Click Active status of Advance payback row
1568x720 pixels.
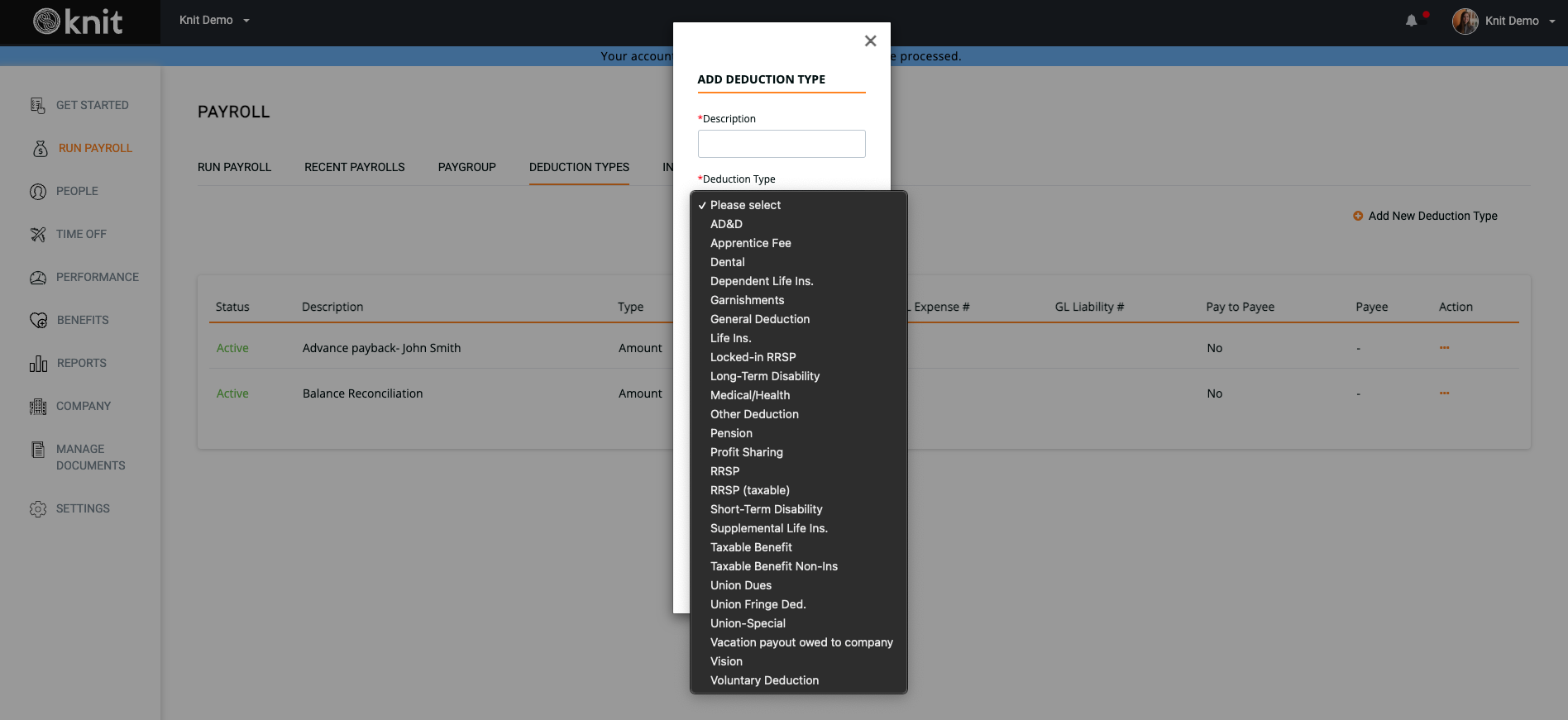232,348
